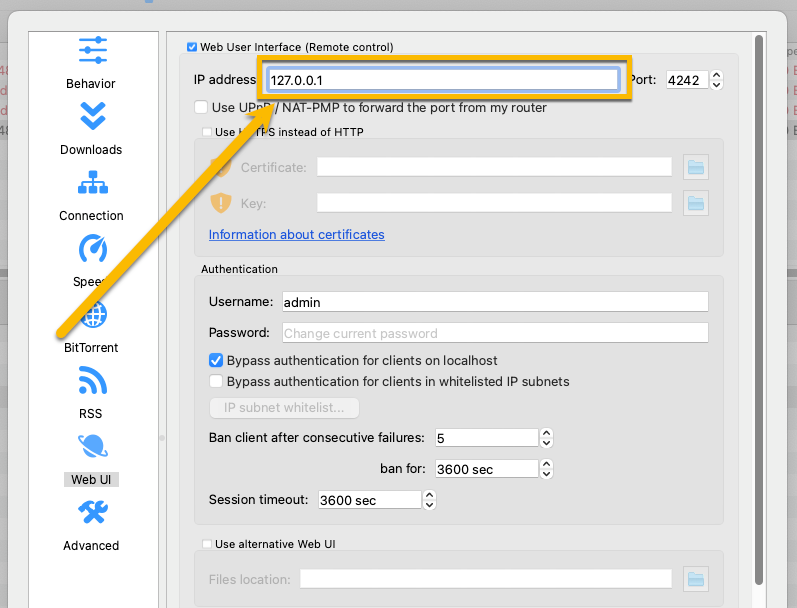The image size is (797, 608).
Task: Change the consecutive failures ban count stepper
Action: (546, 438)
